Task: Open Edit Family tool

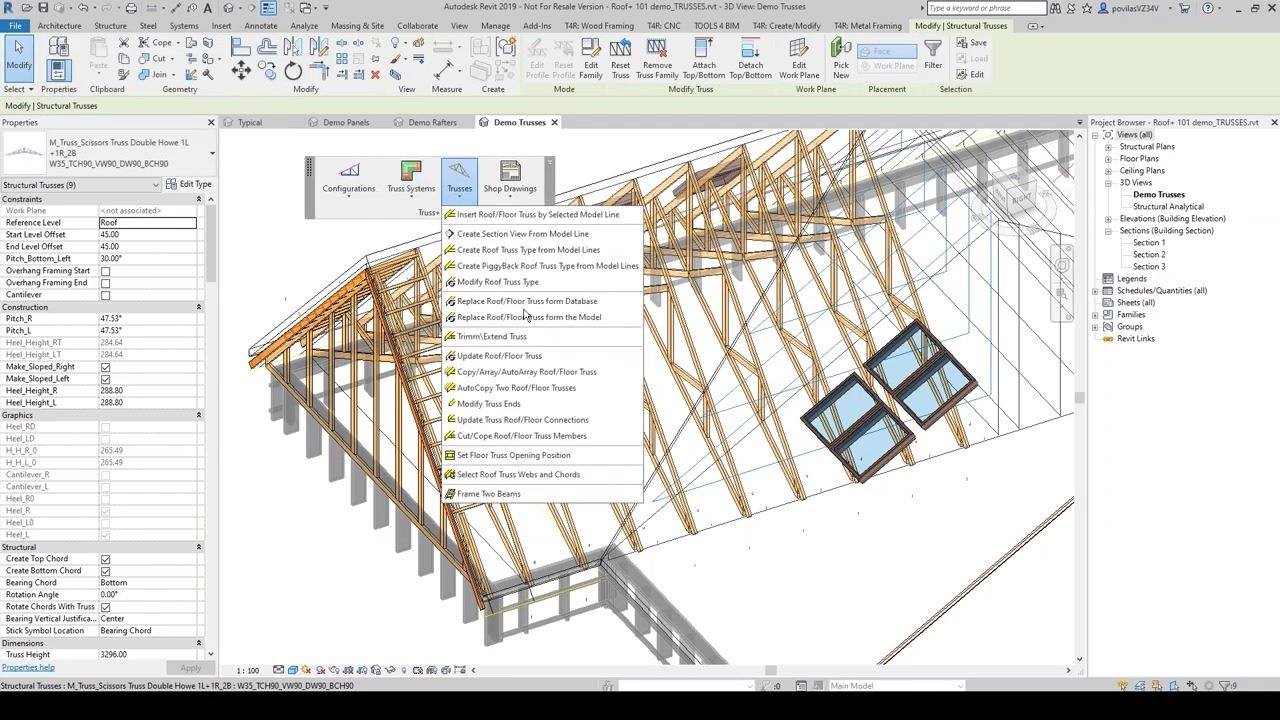Action: click(591, 59)
